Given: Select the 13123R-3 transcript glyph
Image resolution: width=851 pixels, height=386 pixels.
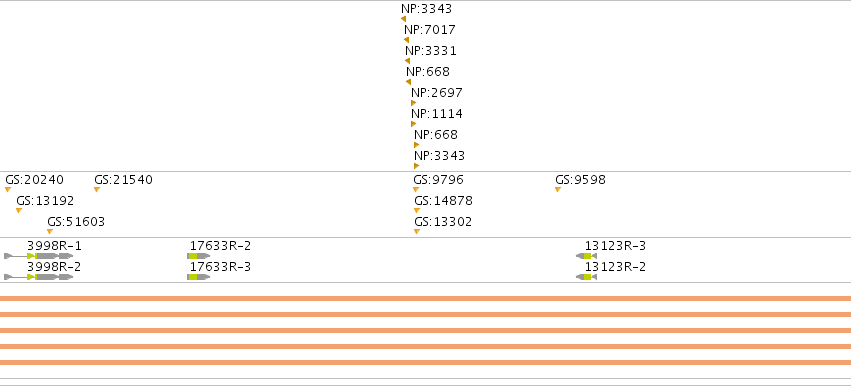Looking at the screenshot, I should pos(587,256).
